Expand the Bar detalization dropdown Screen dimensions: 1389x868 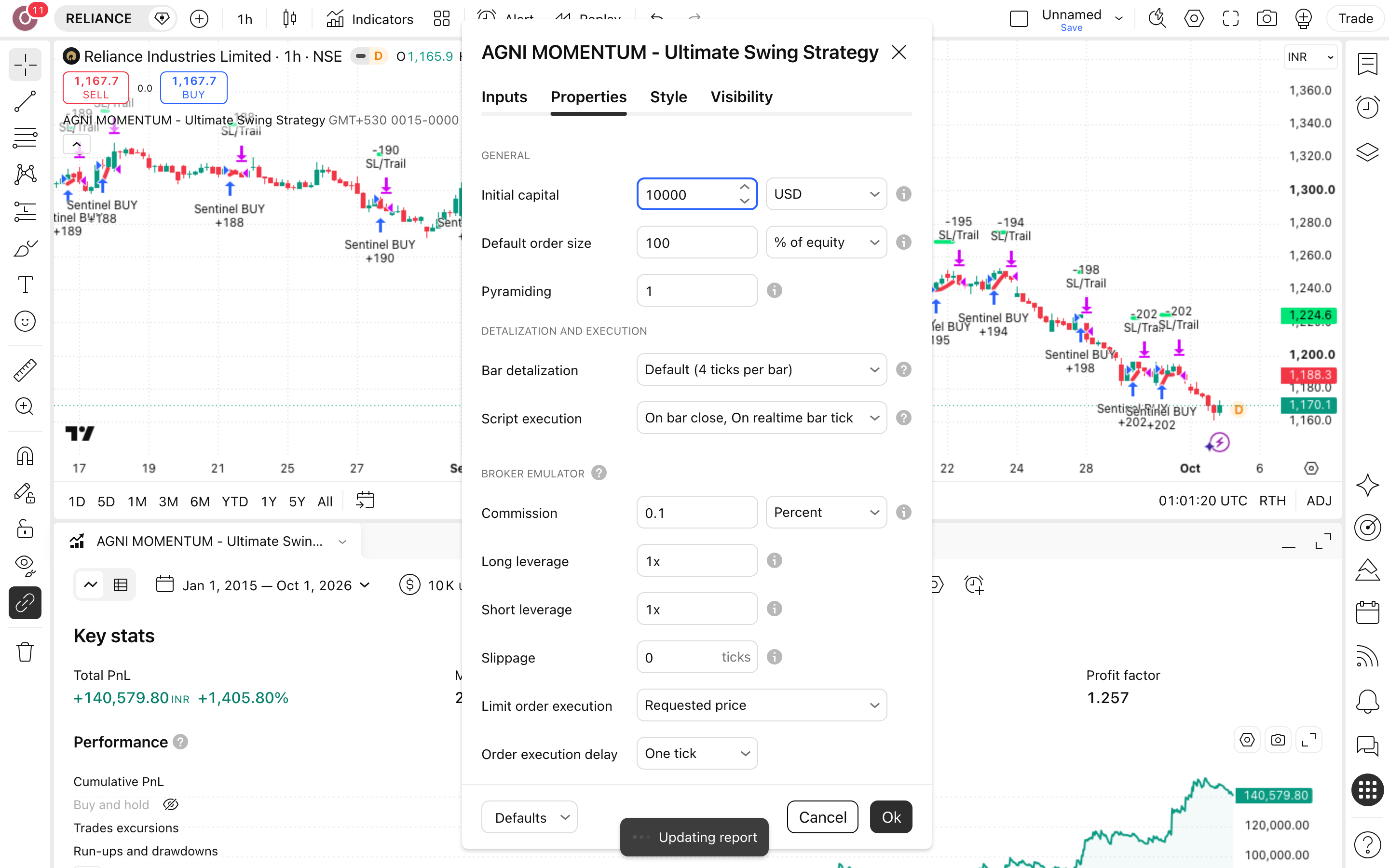tap(762, 370)
